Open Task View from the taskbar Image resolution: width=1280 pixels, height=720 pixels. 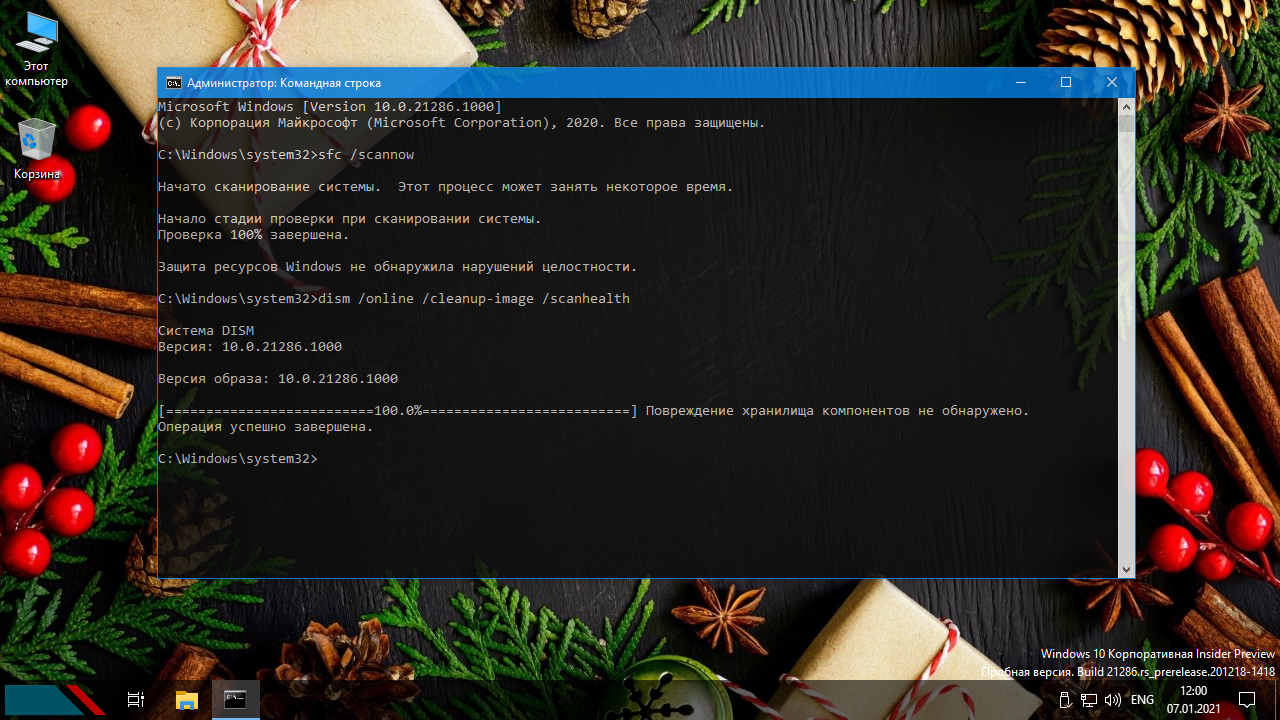pyautogui.click(x=136, y=700)
